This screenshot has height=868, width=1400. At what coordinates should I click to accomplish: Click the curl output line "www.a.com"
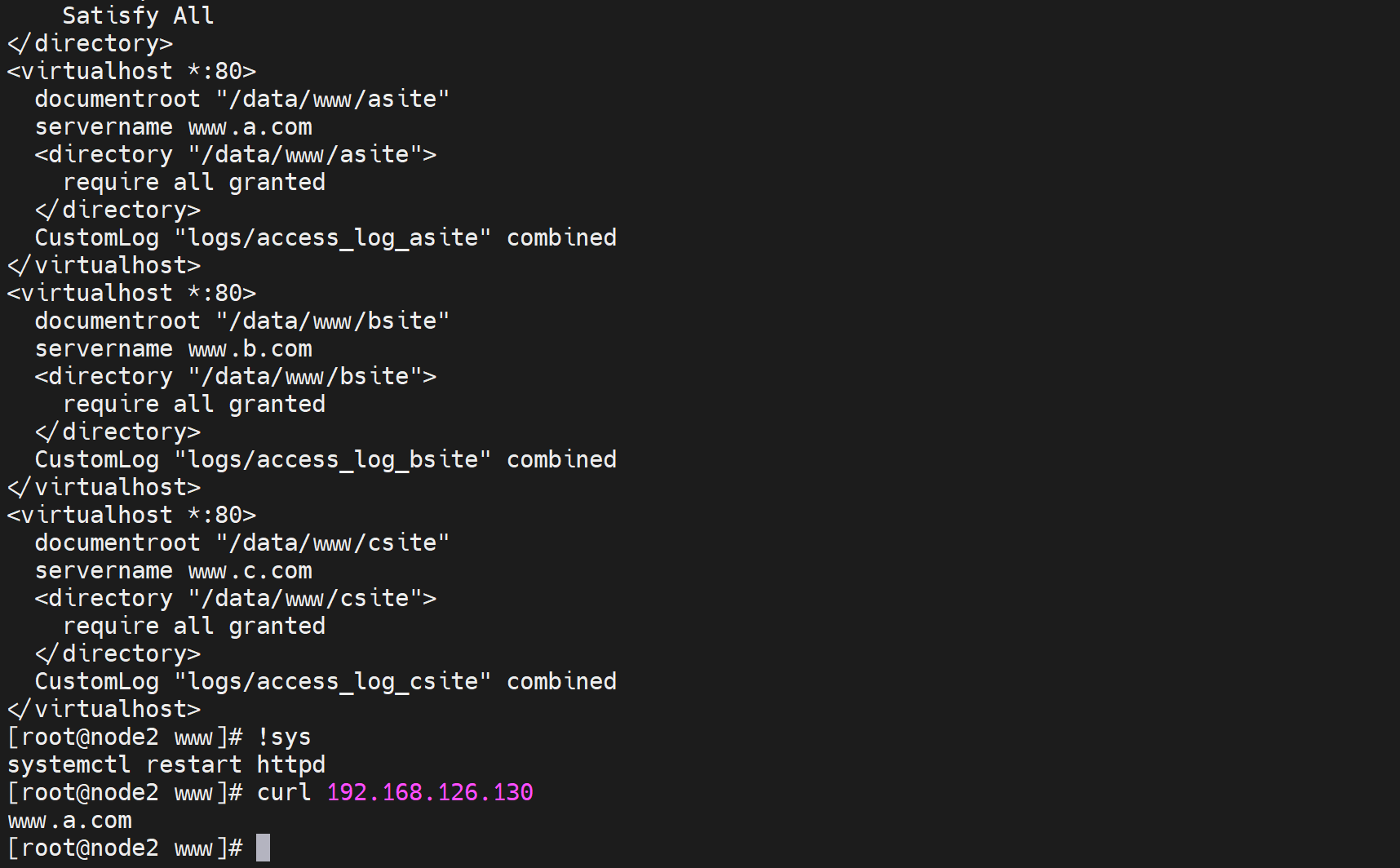click(x=70, y=820)
